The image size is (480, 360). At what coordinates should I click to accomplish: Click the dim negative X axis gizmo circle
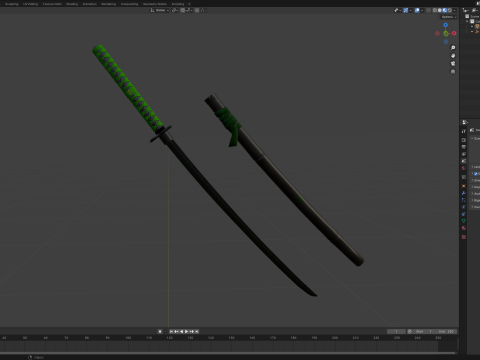tap(437, 33)
